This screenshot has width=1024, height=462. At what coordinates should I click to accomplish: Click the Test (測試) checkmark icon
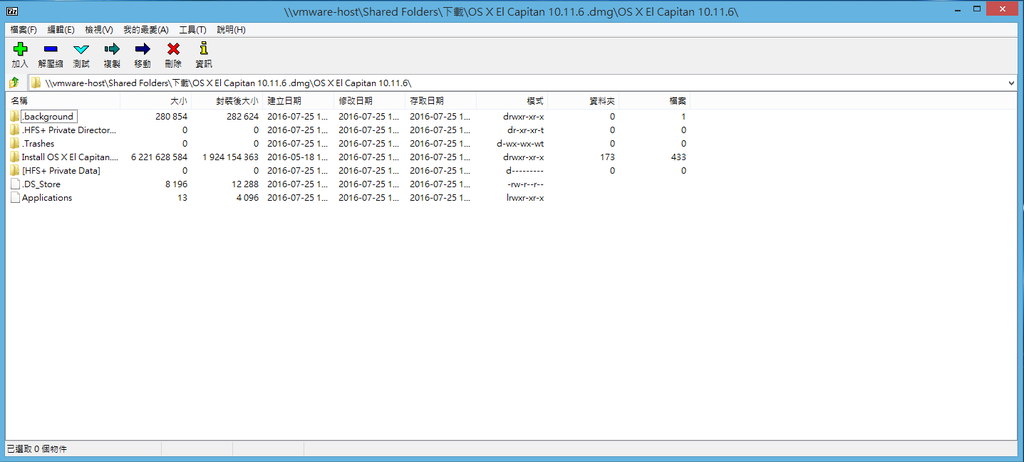[81, 49]
